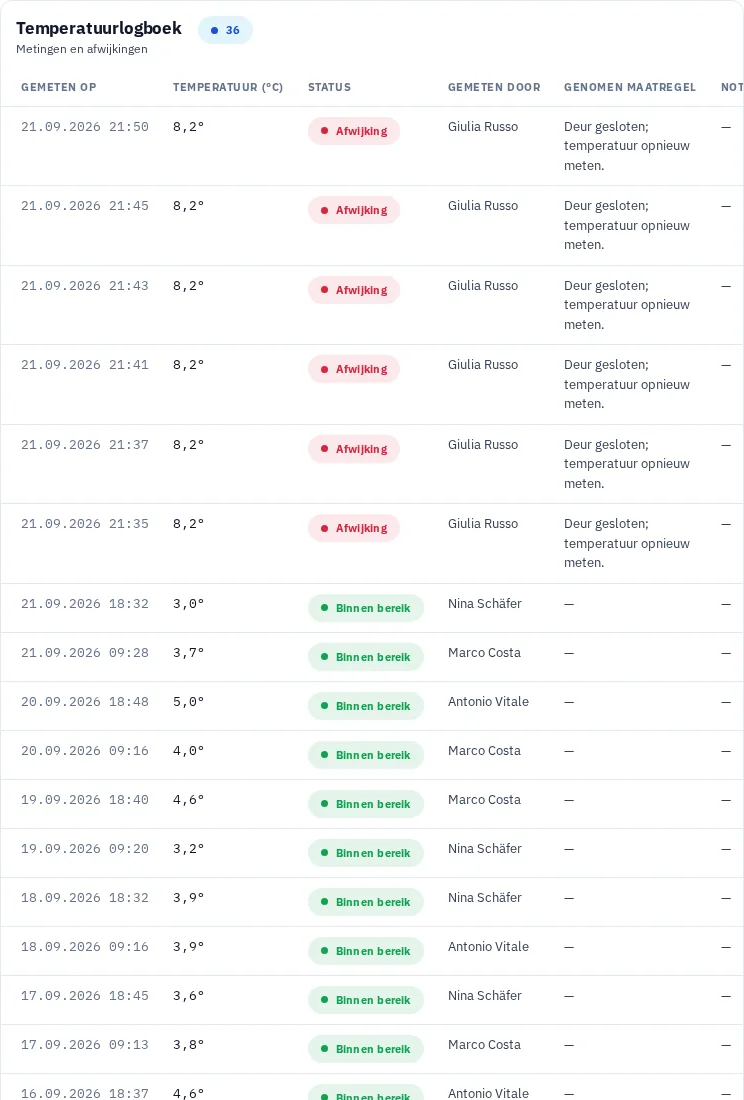
Task: Click Giulia Russo in the 21:50 row
Action: click(483, 127)
